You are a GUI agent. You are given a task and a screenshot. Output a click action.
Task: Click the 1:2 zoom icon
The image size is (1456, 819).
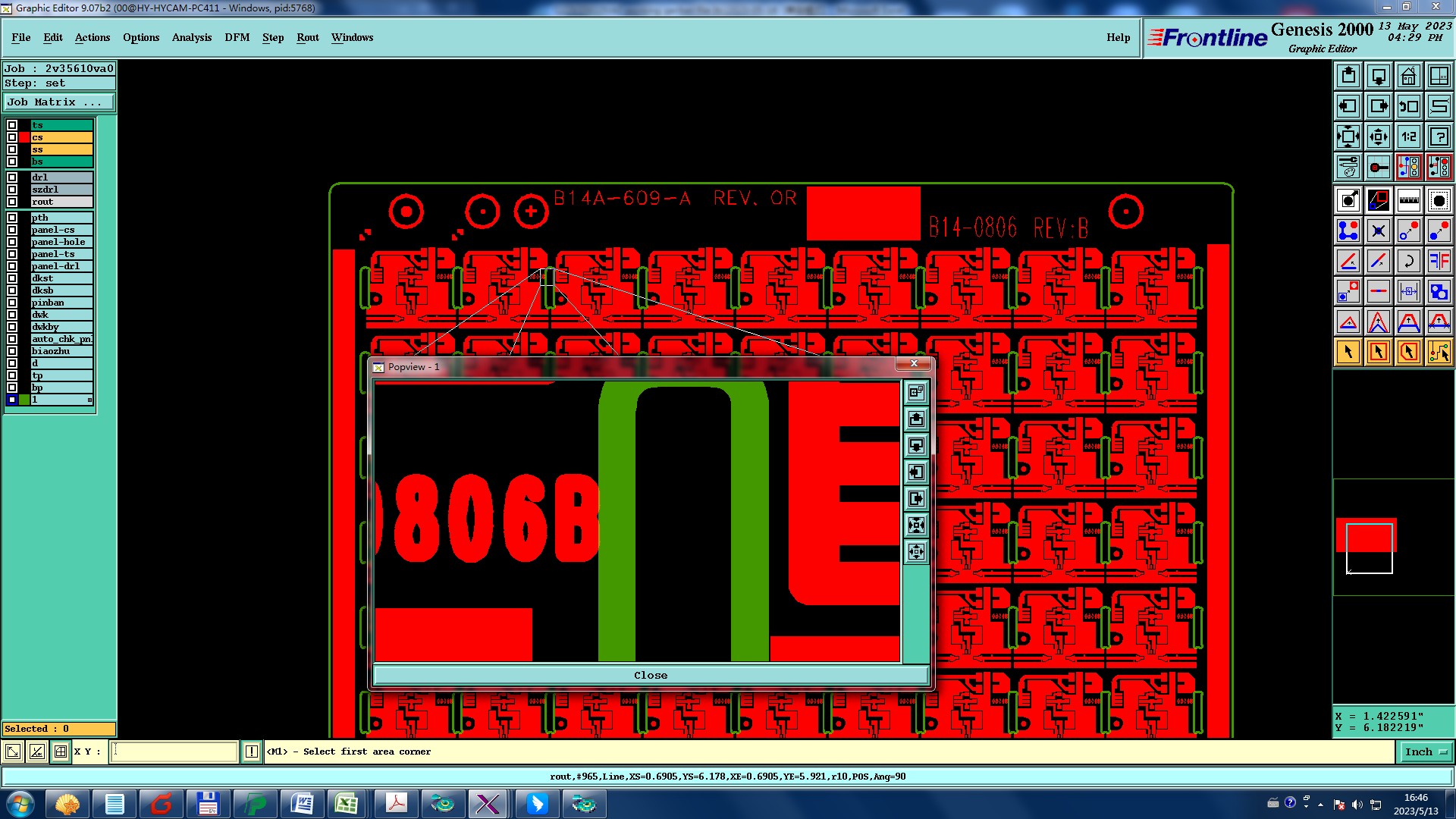point(1408,137)
